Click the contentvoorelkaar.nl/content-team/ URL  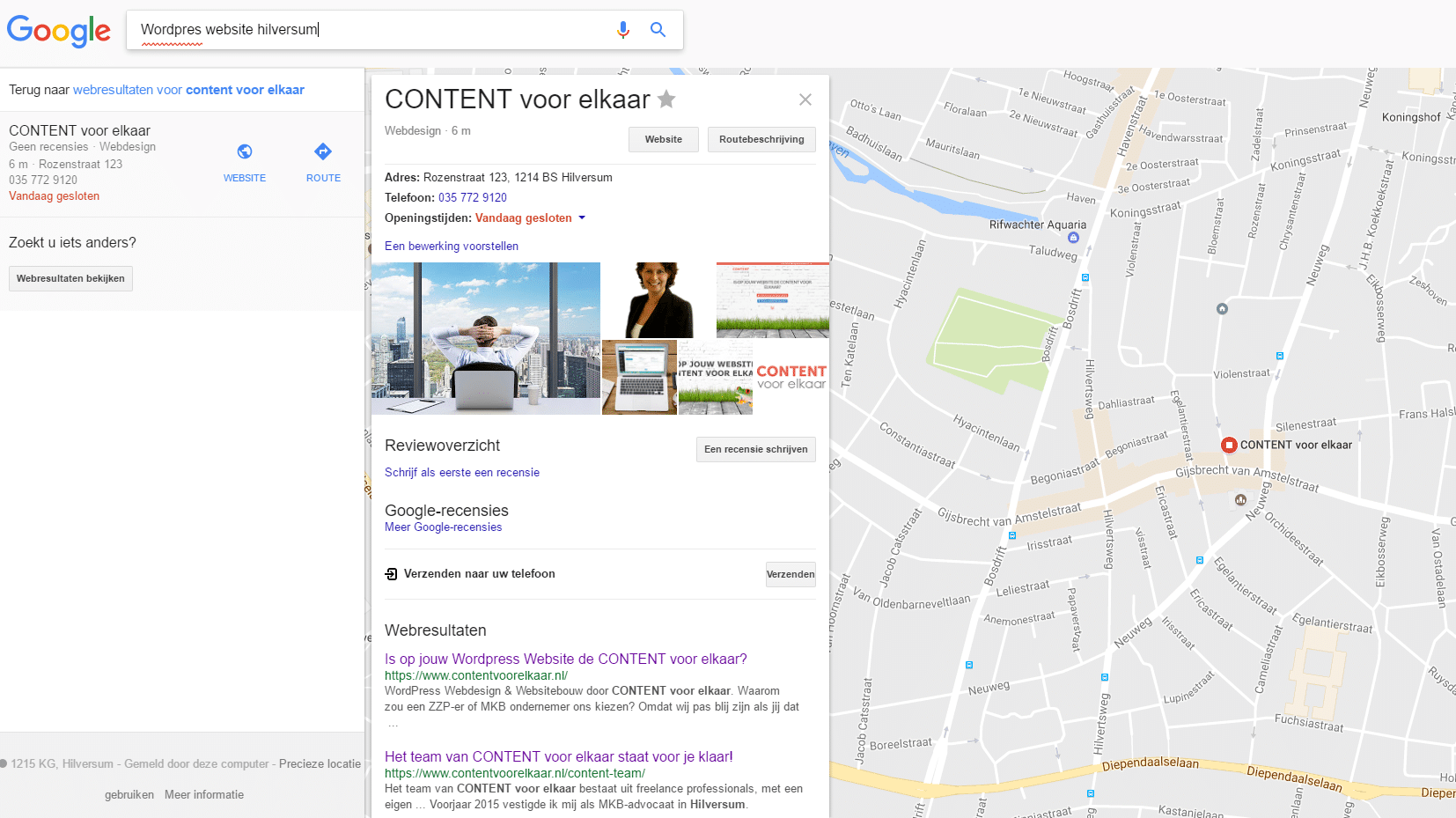(515, 773)
